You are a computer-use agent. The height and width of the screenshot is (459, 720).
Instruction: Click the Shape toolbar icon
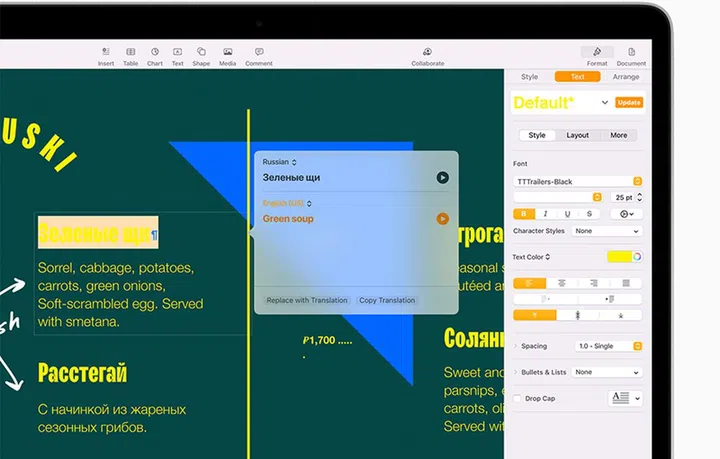pos(201,55)
